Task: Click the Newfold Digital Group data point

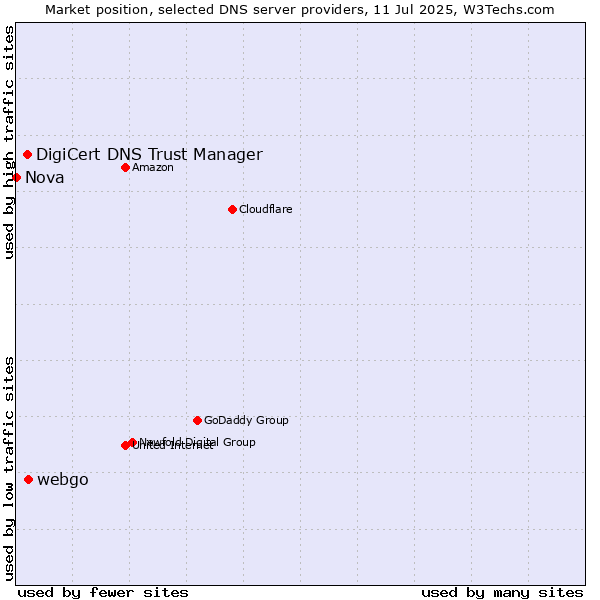Action: point(133,442)
